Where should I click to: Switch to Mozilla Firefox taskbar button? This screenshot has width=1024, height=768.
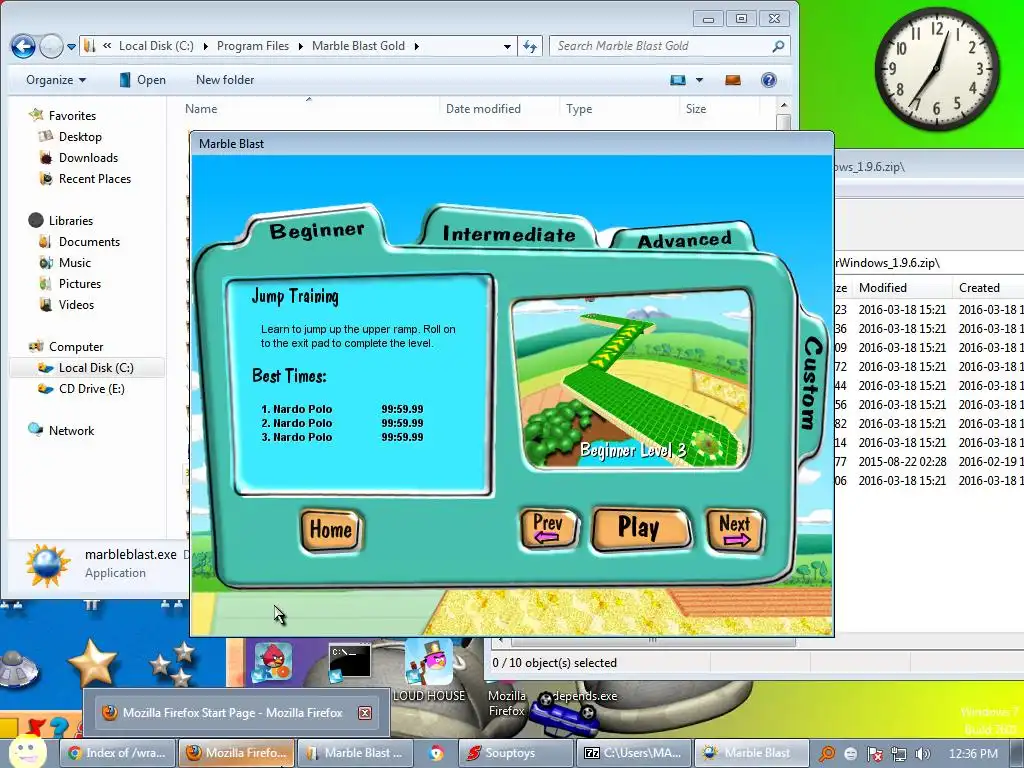[237, 753]
